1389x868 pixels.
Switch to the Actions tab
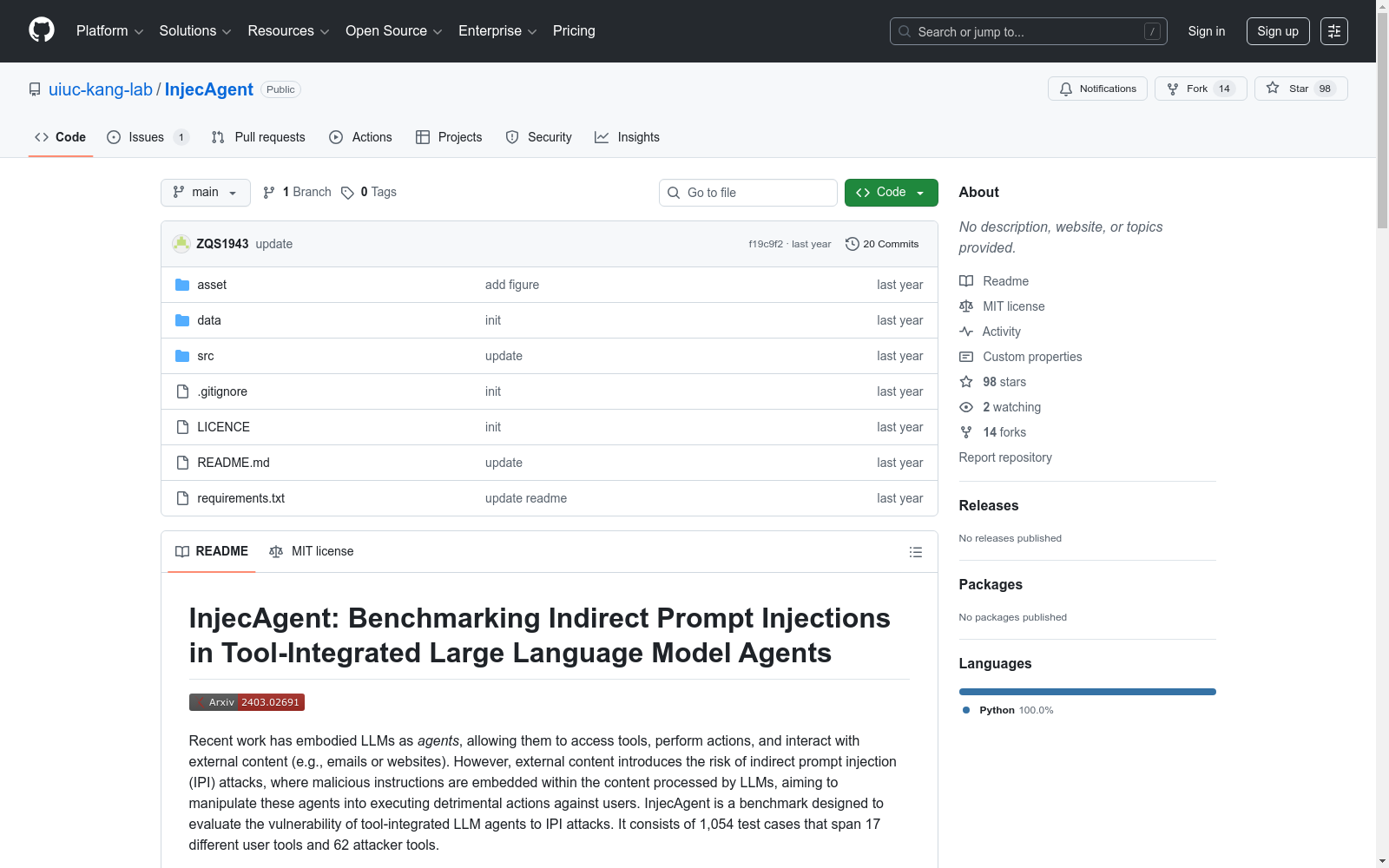pyautogui.click(x=361, y=137)
